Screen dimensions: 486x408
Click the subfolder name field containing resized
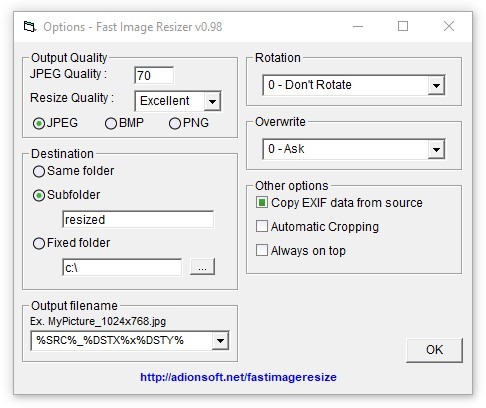tap(138, 219)
